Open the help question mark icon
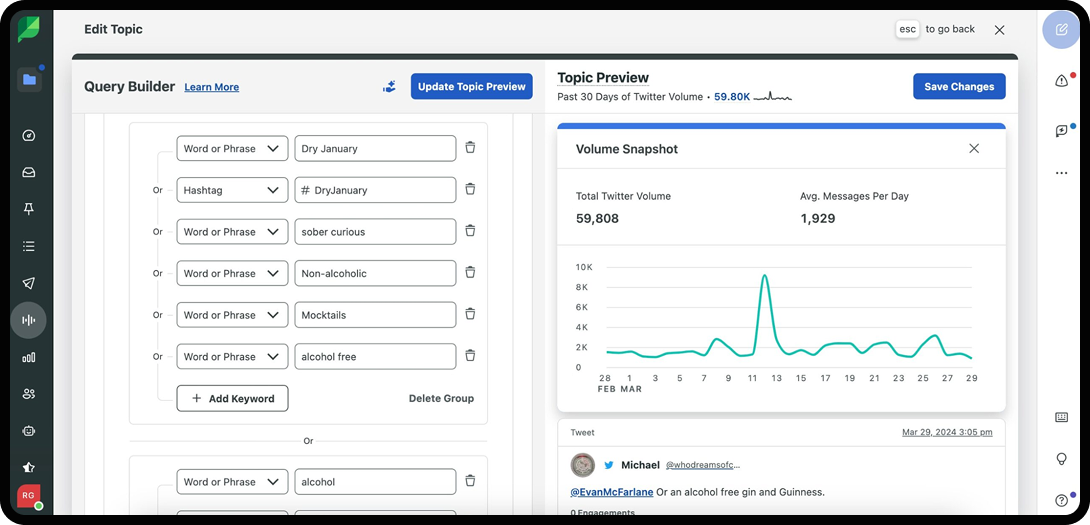Image resolution: width=1090 pixels, height=525 pixels. coord(1061,500)
